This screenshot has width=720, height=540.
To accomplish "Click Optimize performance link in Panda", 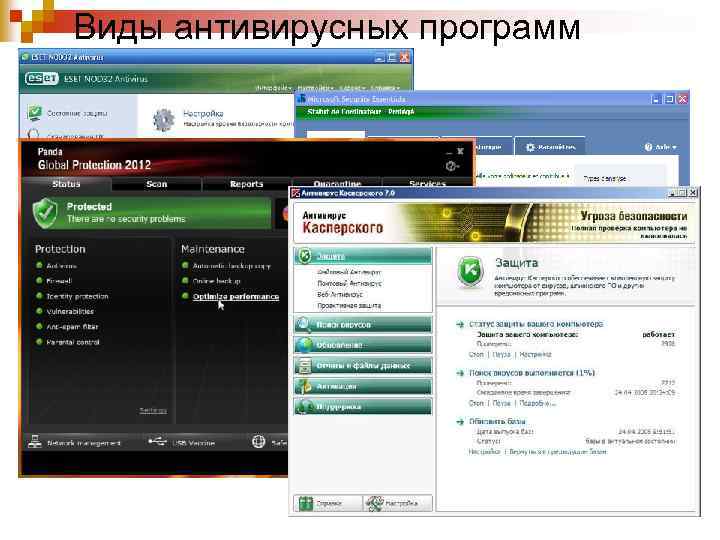I will (236, 297).
